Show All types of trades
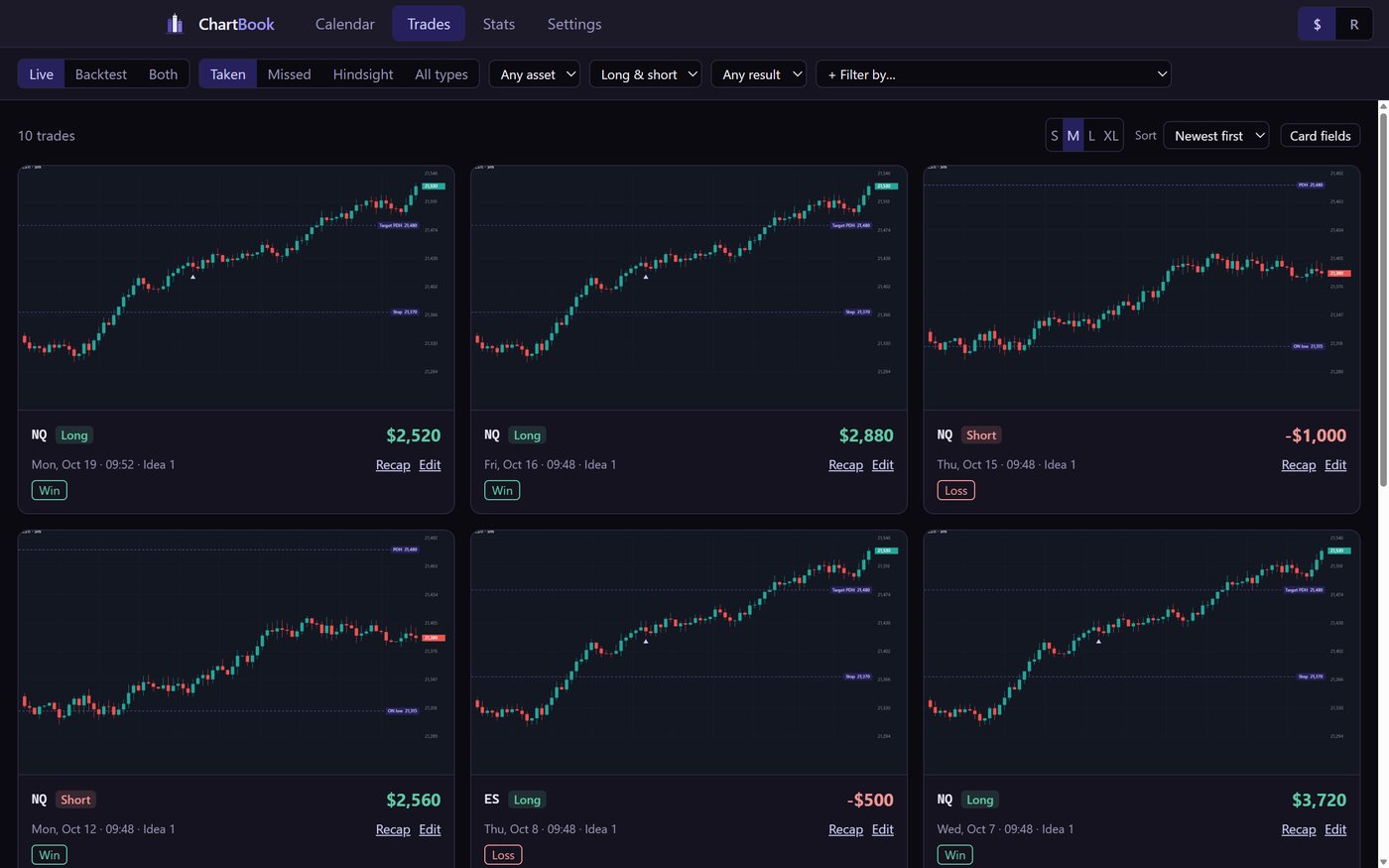This screenshot has width=1389, height=868. click(x=442, y=74)
